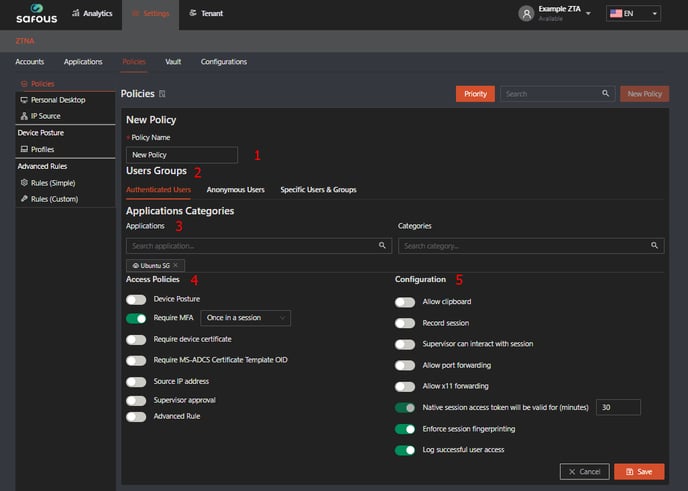Click the Profiles laptop icon
688x491 pixels.
[x=24, y=149]
